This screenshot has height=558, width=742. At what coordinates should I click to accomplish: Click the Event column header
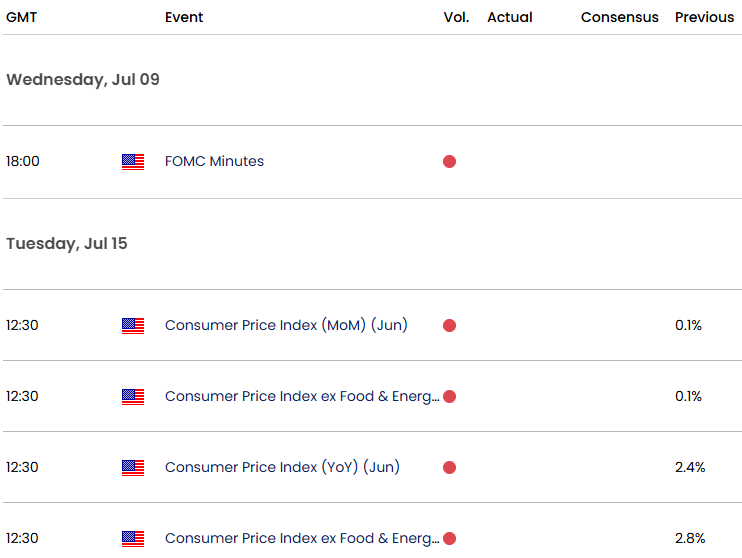(x=184, y=17)
